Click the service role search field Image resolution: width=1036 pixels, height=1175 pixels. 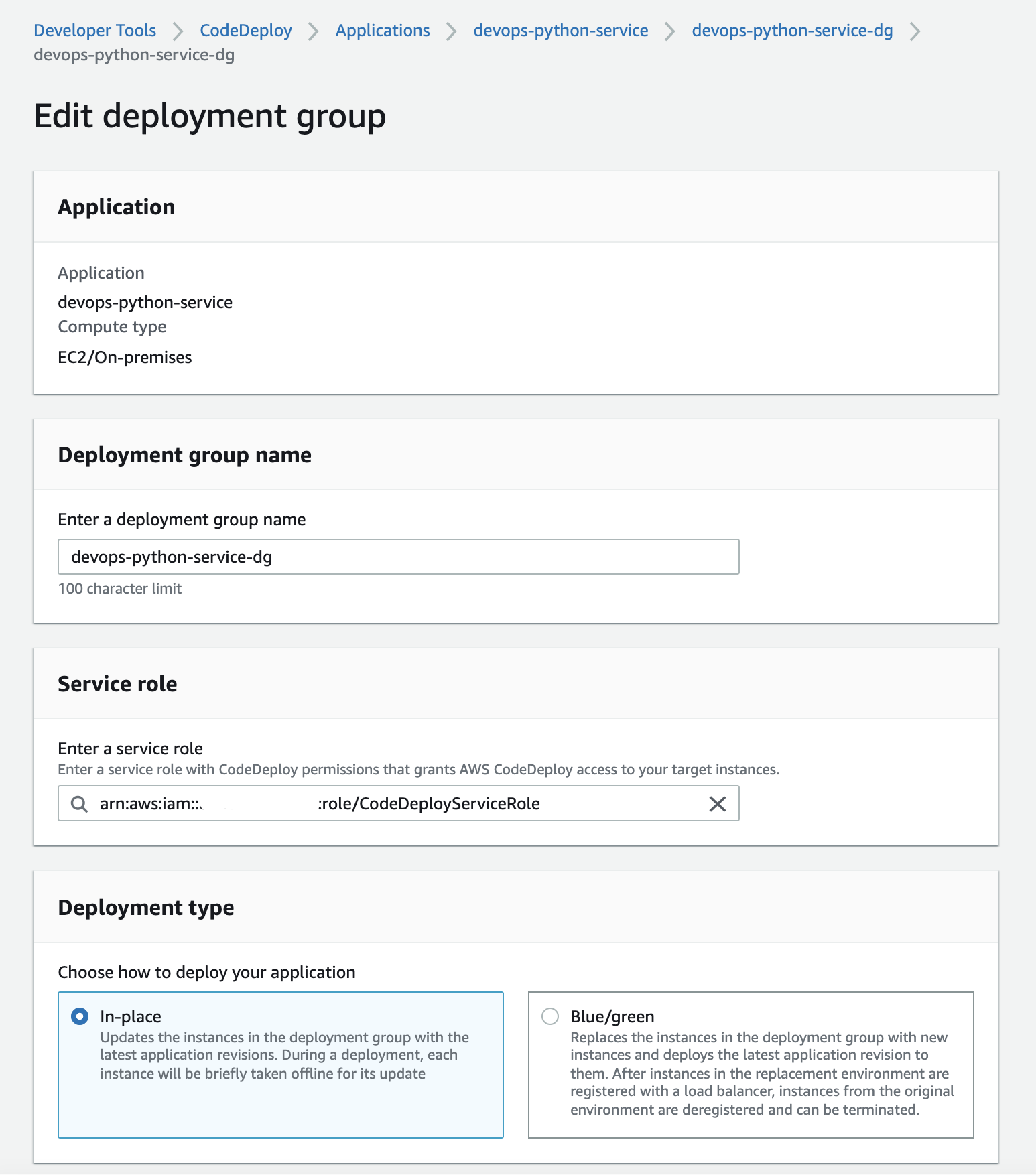coord(399,803)
